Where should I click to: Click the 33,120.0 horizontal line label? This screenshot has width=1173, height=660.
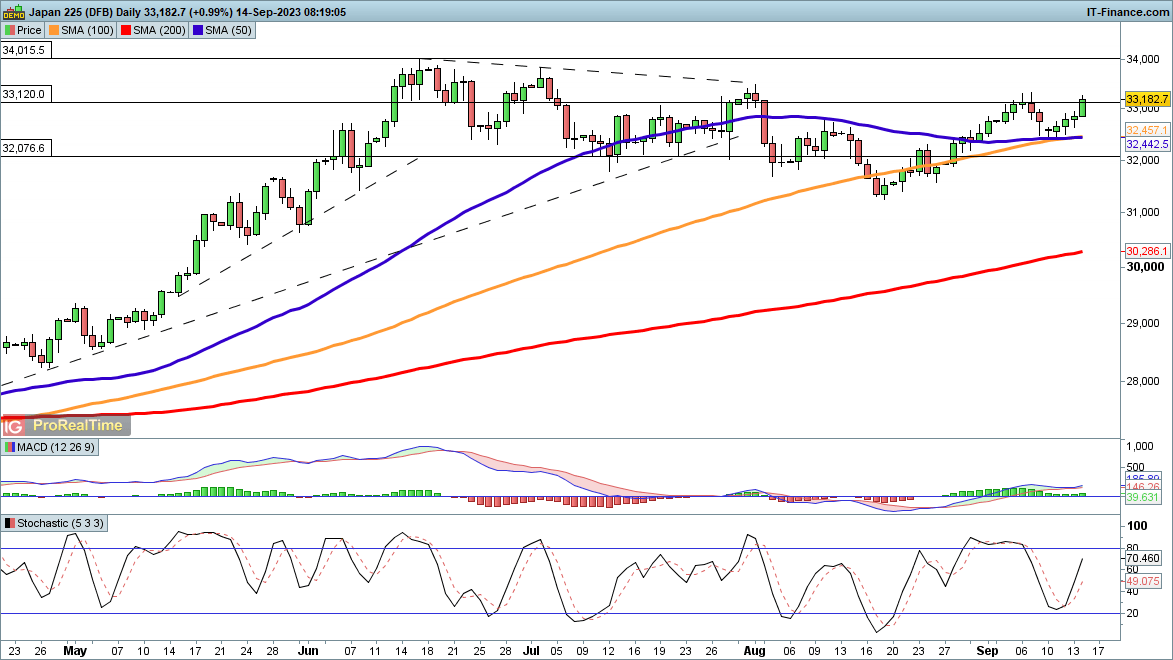pos(24,94)
